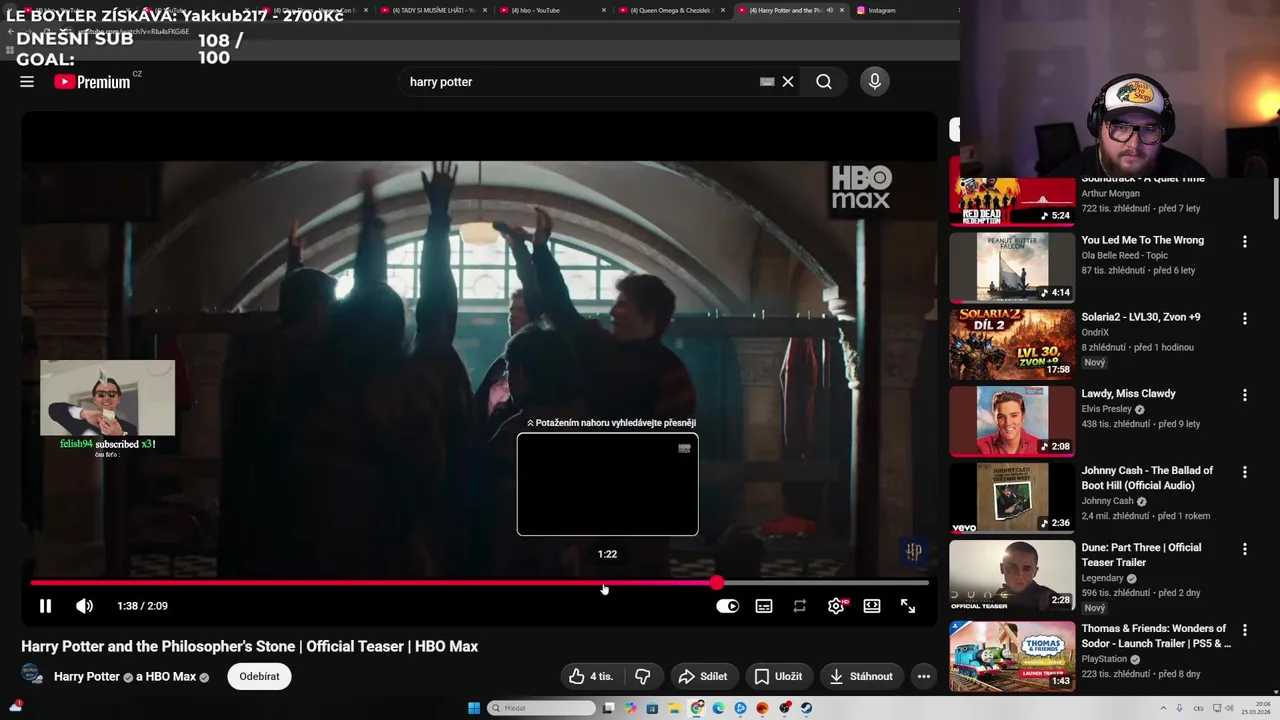Viewport: 1280px width, 720px height.
Task: Open OndriX channel name
Action: tap(1096, 332)
